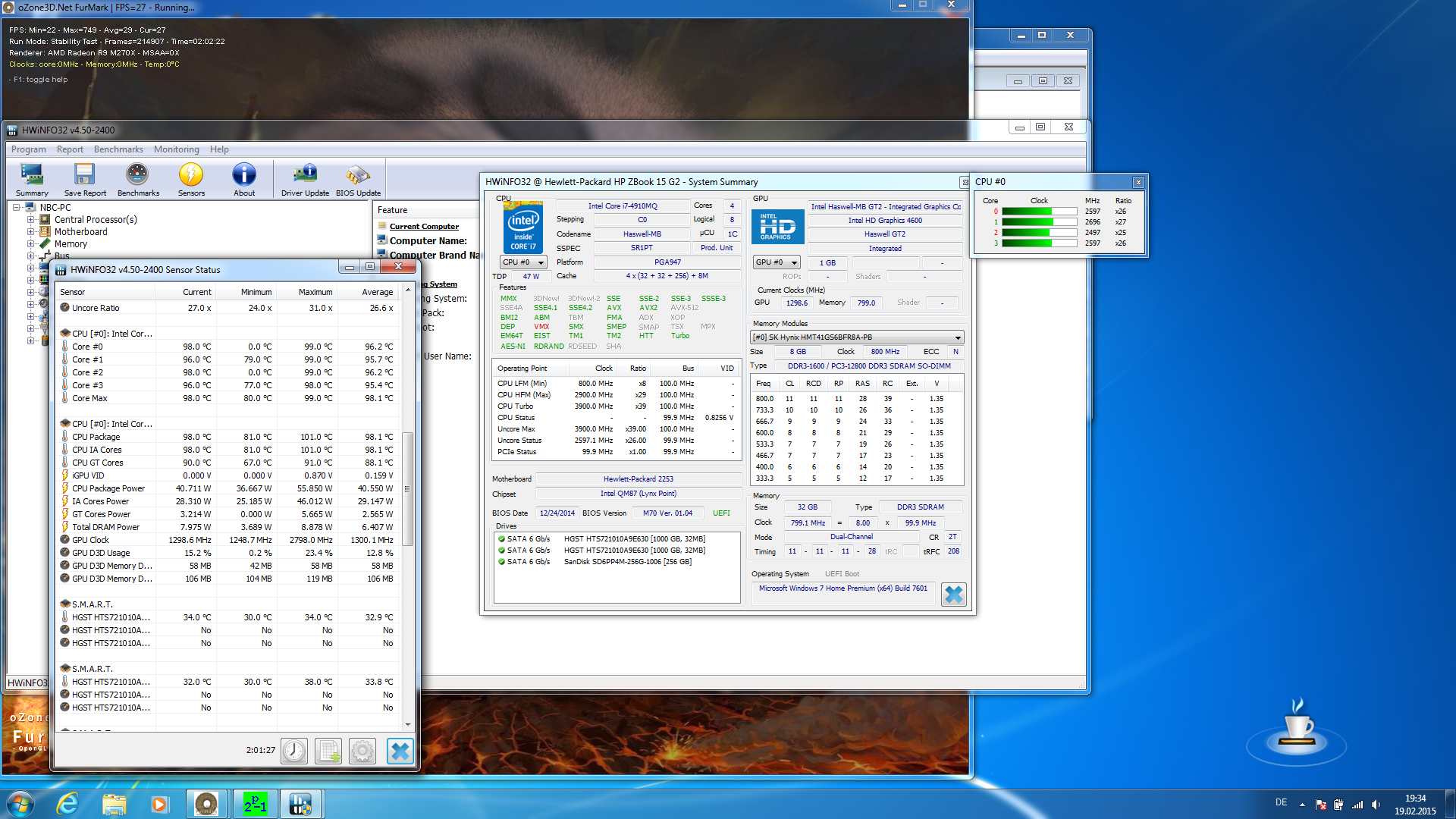Click the Intel HD Graphics logo
The image size is (1456, 819).
click(x=777, y=226)
